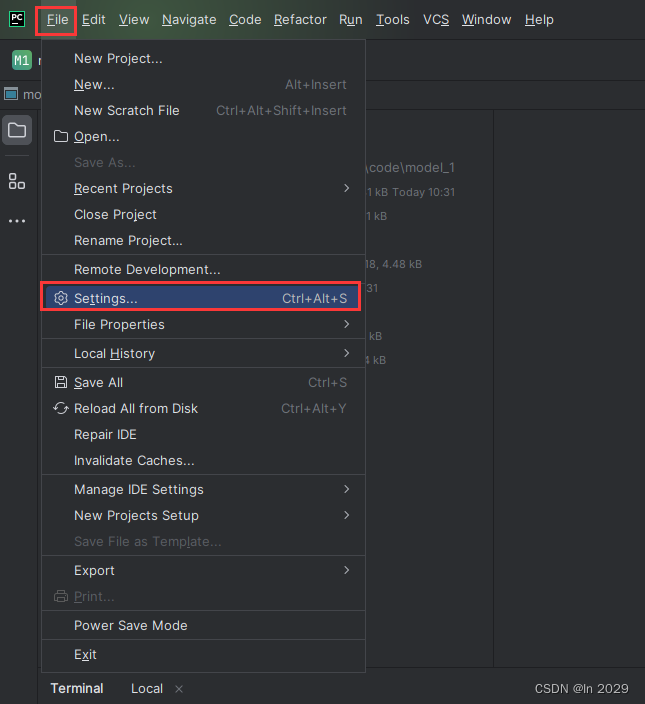The height and width of the screenshot is (704, 645).
Task: Click the gear icon beside Settings...
Action: 61,298
